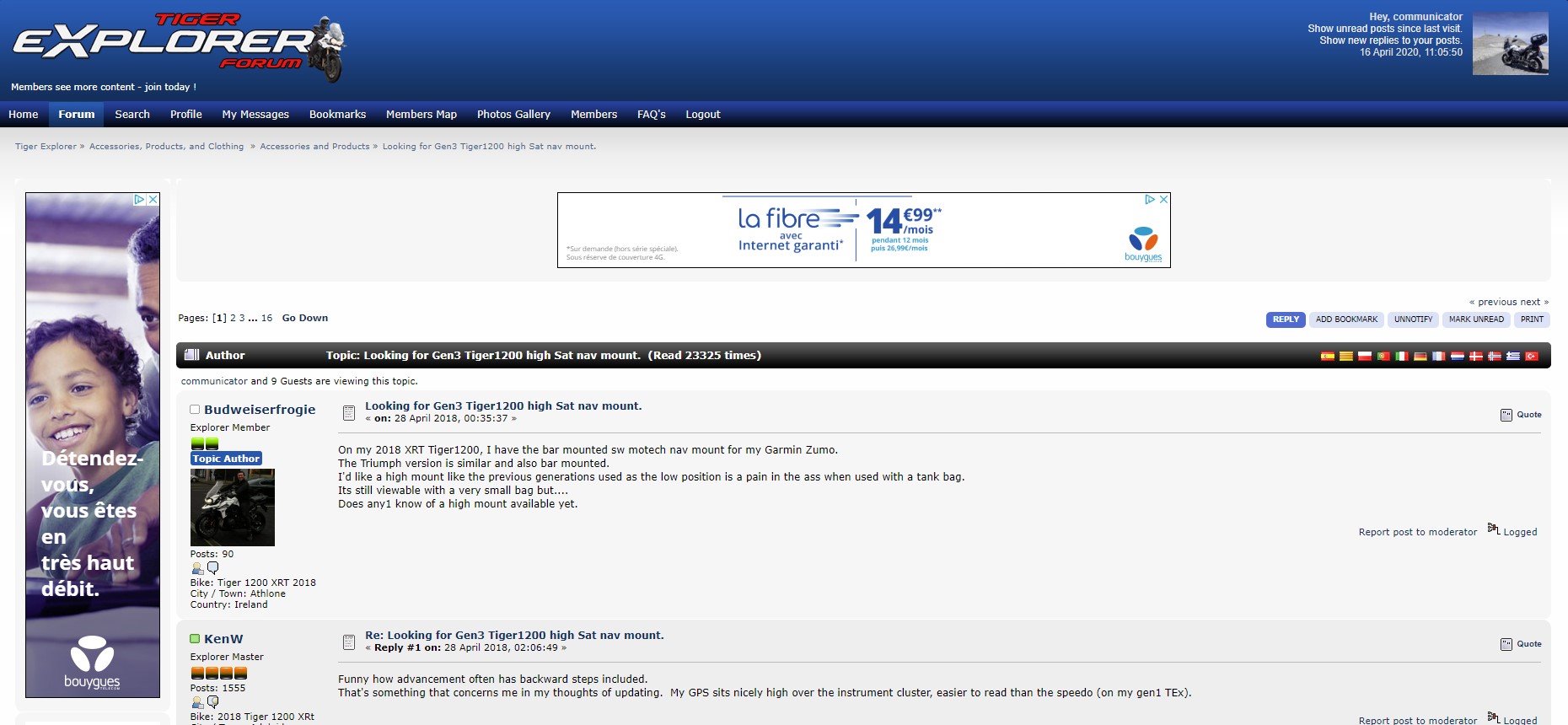View KenW's profile via the person icon
The height and width of the screenshot is (725, 1568).
[x=197, y=702]
